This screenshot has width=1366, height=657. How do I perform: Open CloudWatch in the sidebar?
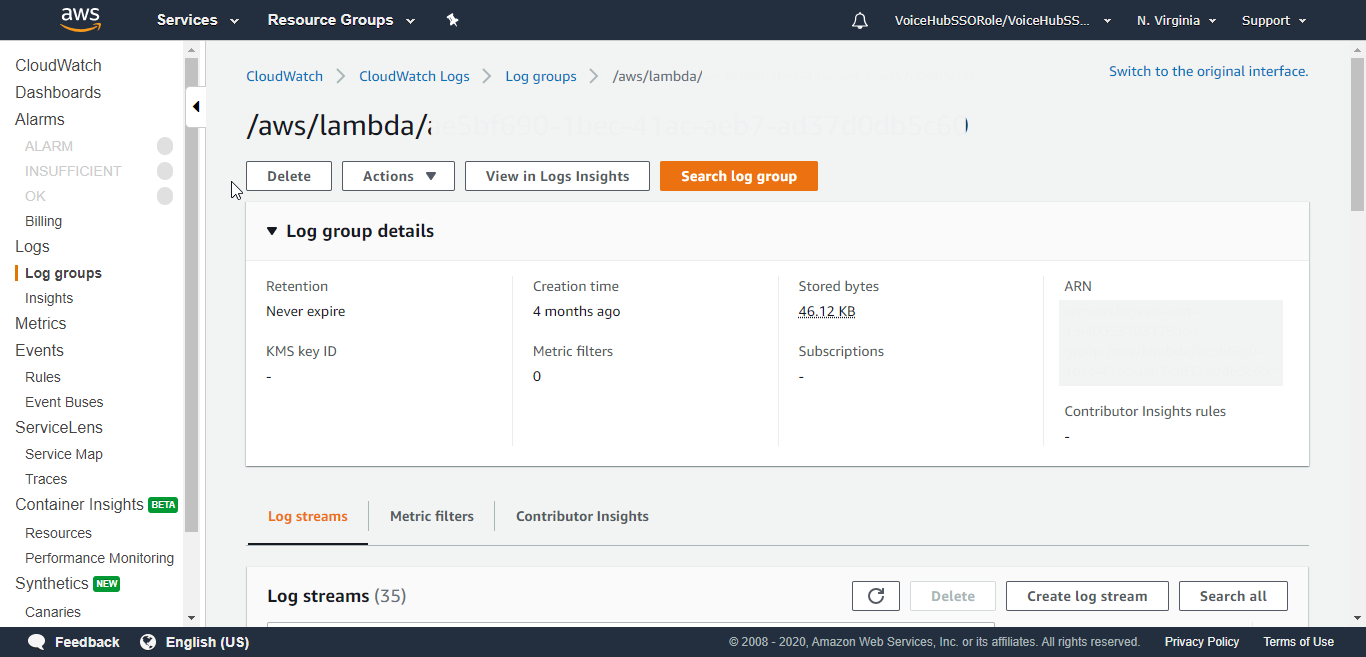(x=58, y=65)
